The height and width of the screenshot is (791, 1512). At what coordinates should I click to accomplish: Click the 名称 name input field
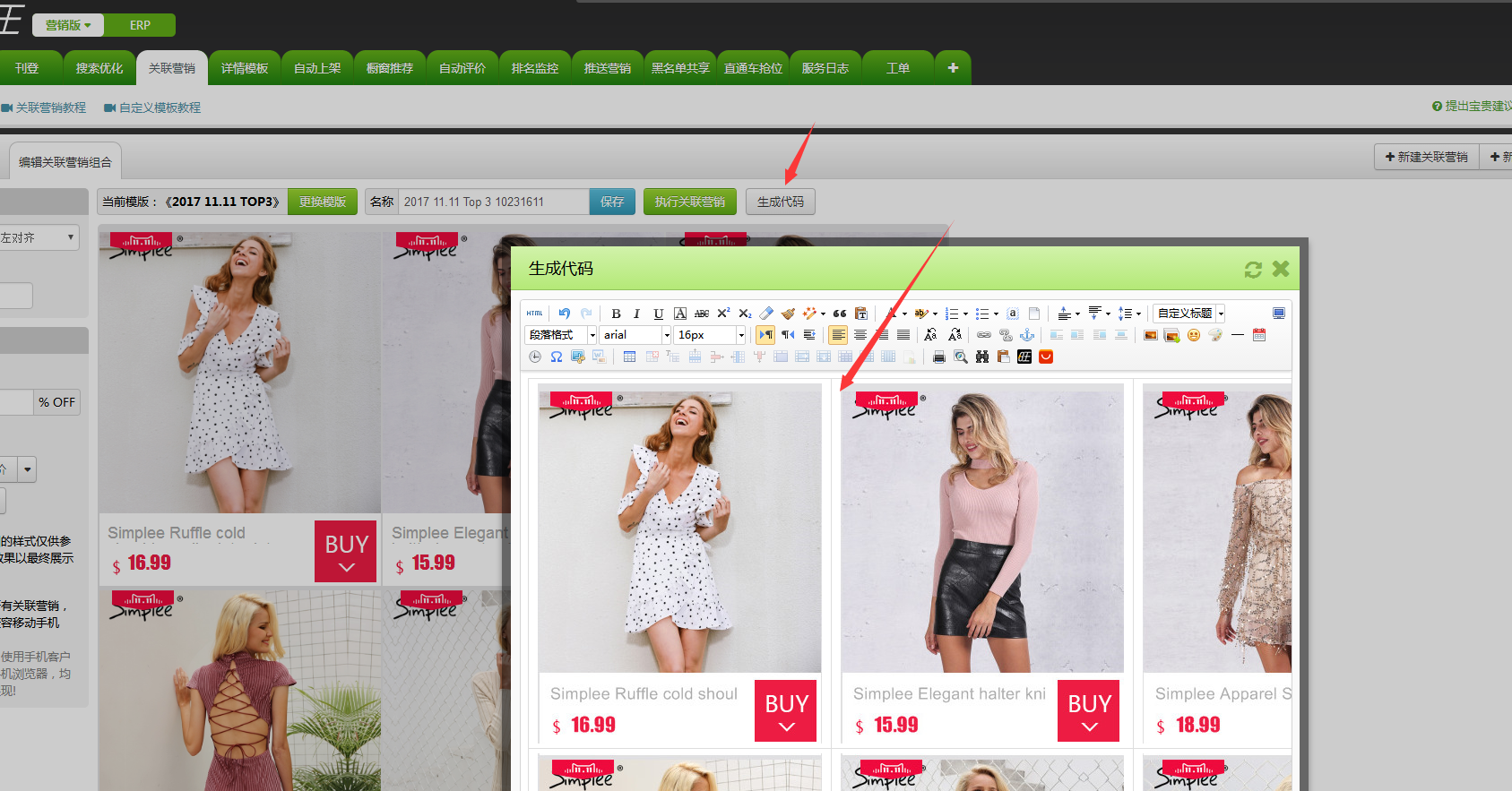click(494, 202)
